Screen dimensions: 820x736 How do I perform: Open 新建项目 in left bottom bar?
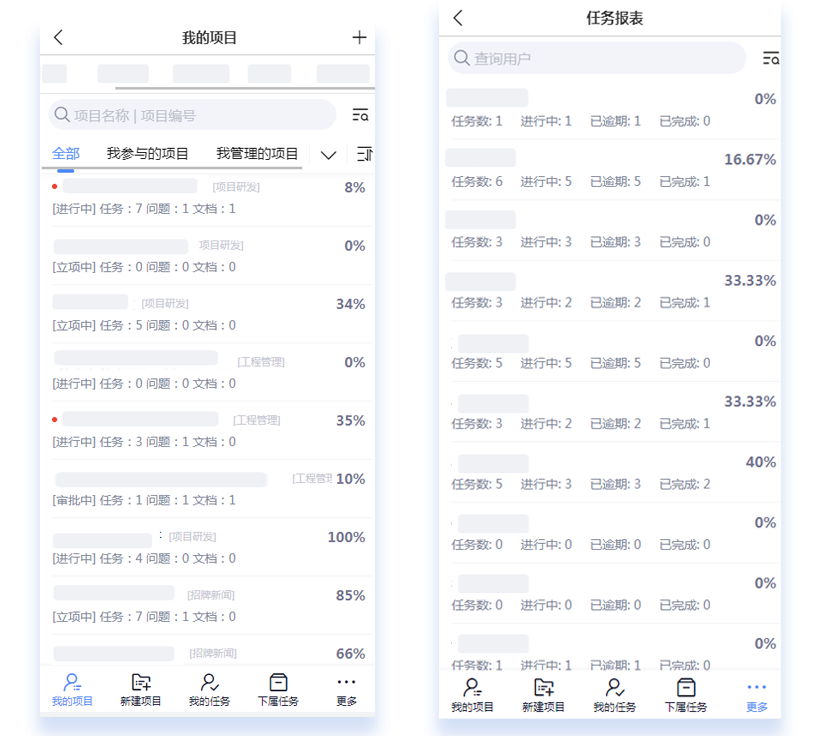[141, 690]
